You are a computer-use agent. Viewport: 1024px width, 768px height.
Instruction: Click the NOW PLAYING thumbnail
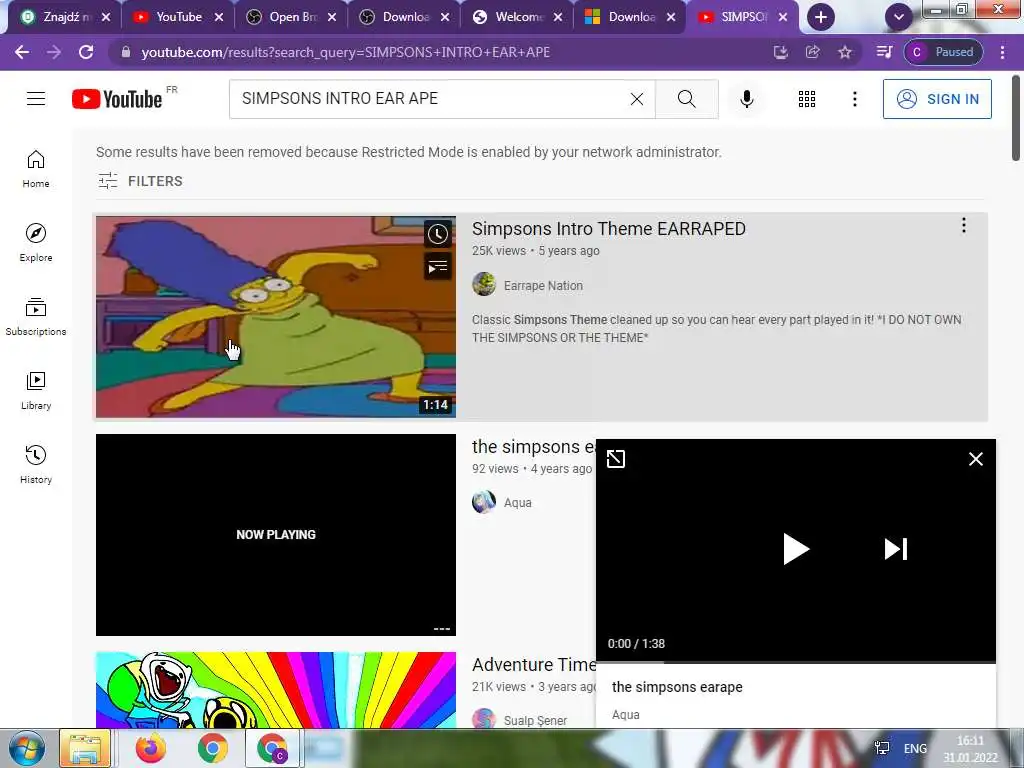(276, 534)
